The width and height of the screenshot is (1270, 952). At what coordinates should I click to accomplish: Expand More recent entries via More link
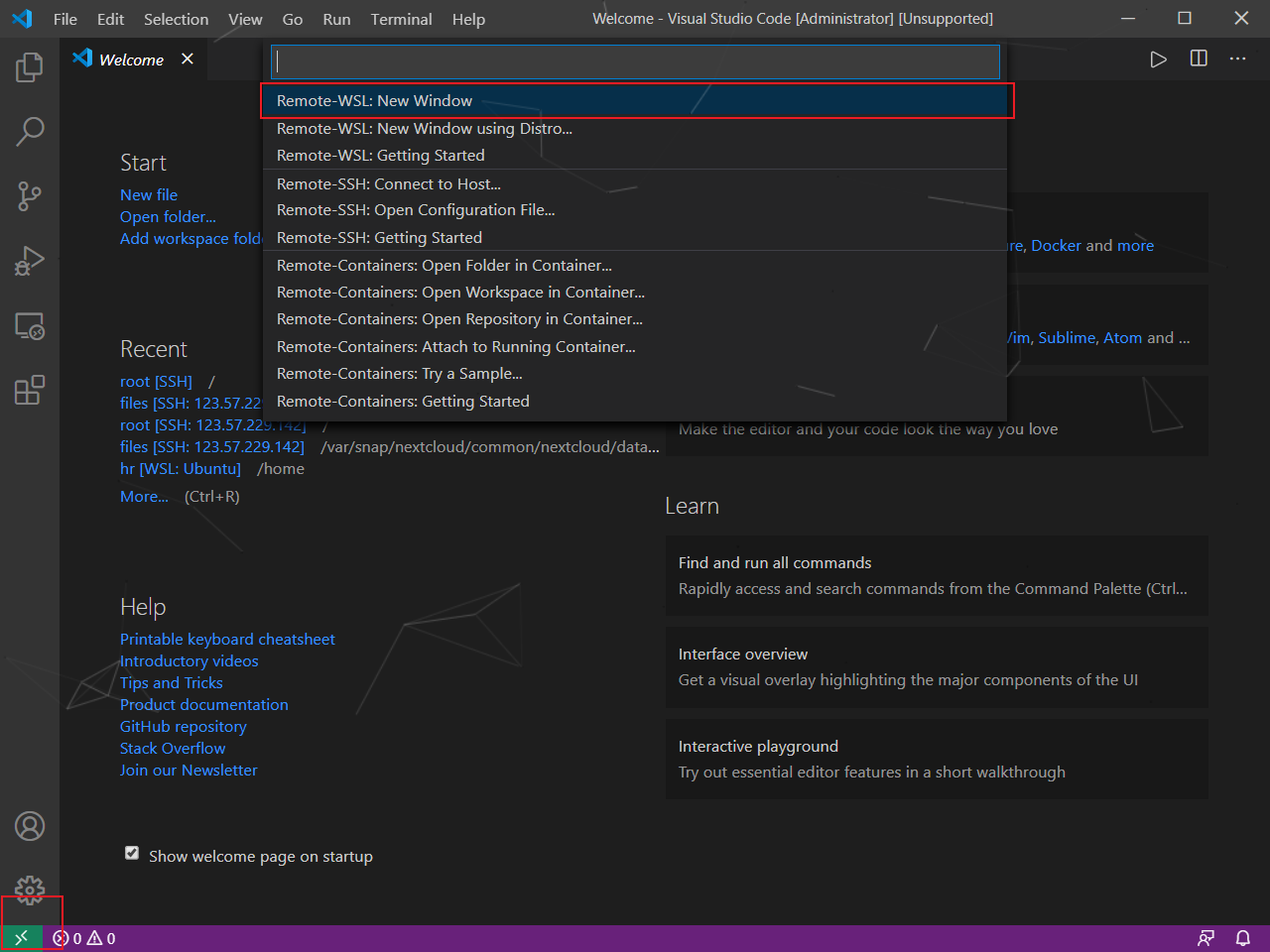tap(144, 496)
